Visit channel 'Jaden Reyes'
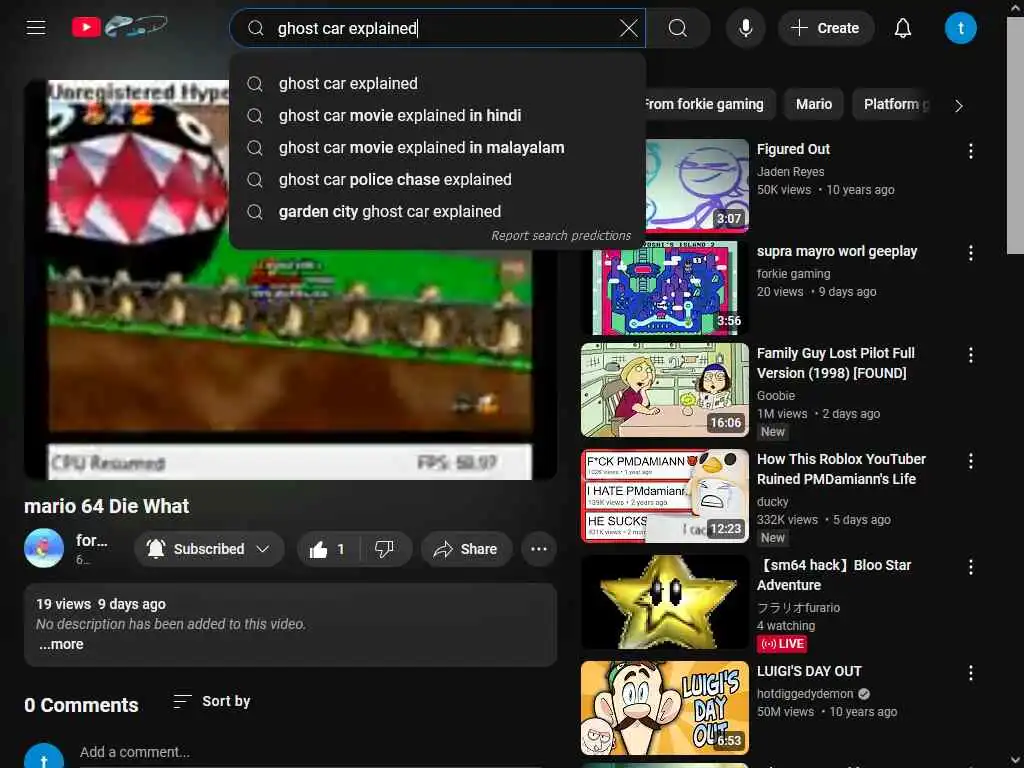This screenshot has width=1024, height=768. coord(790,172)
